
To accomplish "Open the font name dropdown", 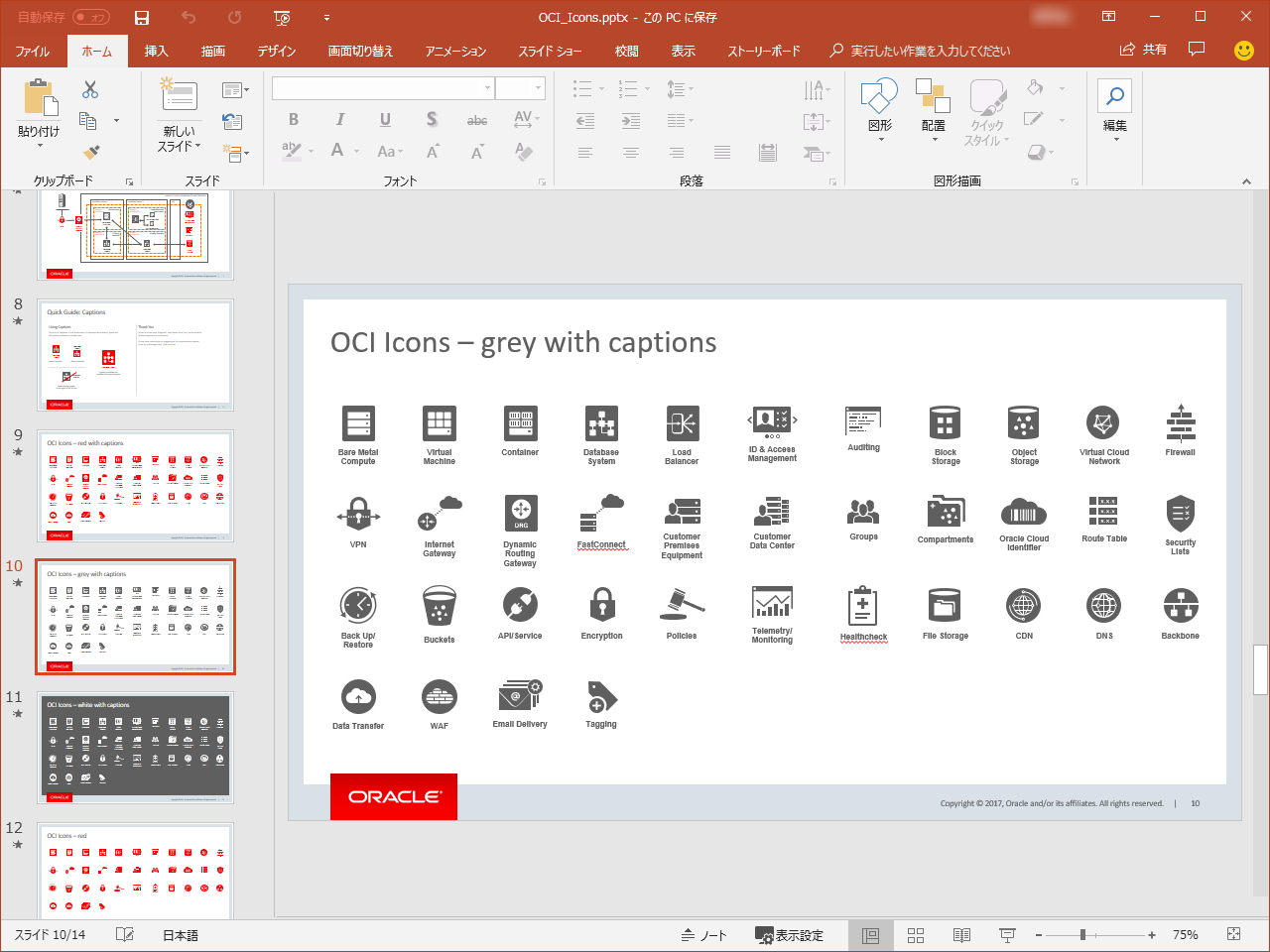I will (487, 88).
